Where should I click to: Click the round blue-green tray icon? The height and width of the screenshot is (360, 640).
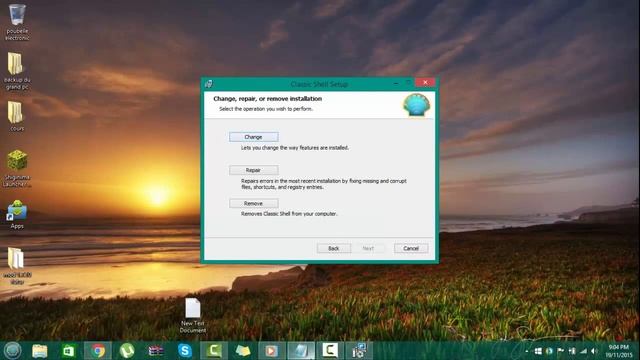[549, 351]
